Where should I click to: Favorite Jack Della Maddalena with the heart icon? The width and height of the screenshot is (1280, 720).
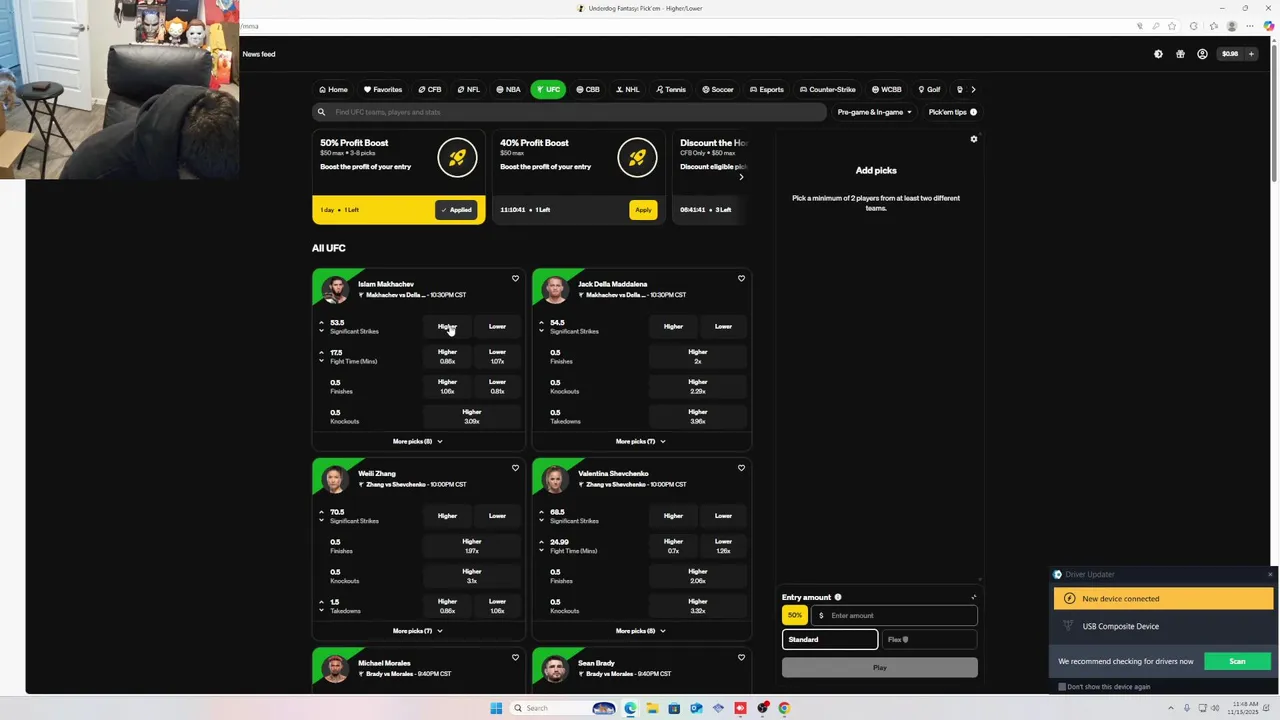741,279
